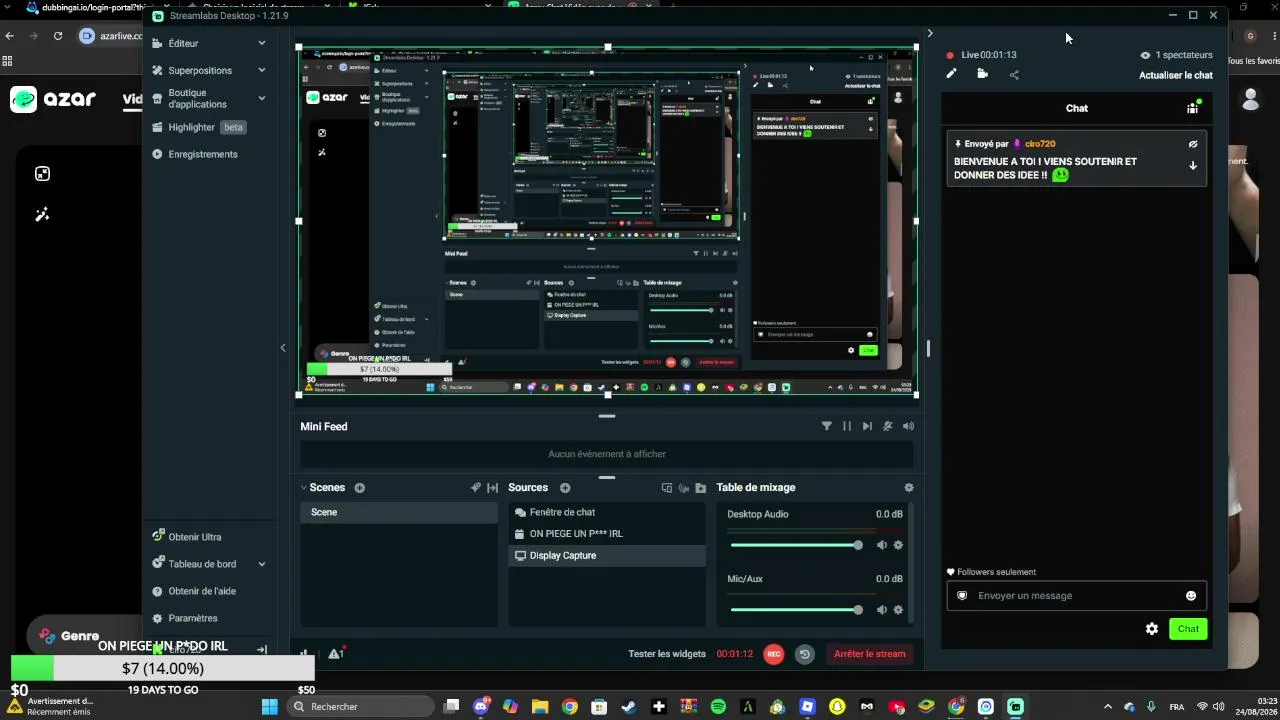This screenshot has height=720, width=1280.
Task: Click the replay buffer button beside REC
Action: point(804,654)
